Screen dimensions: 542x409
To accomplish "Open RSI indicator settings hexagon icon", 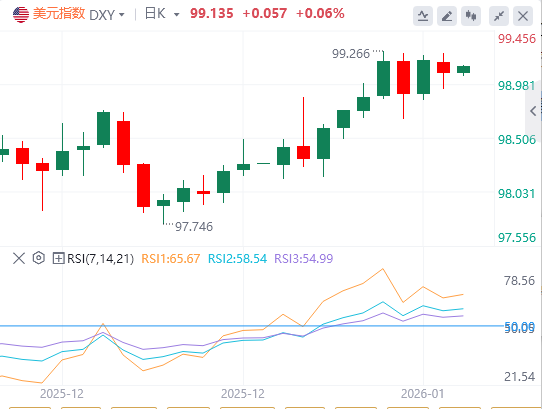I will click(39, 258).
